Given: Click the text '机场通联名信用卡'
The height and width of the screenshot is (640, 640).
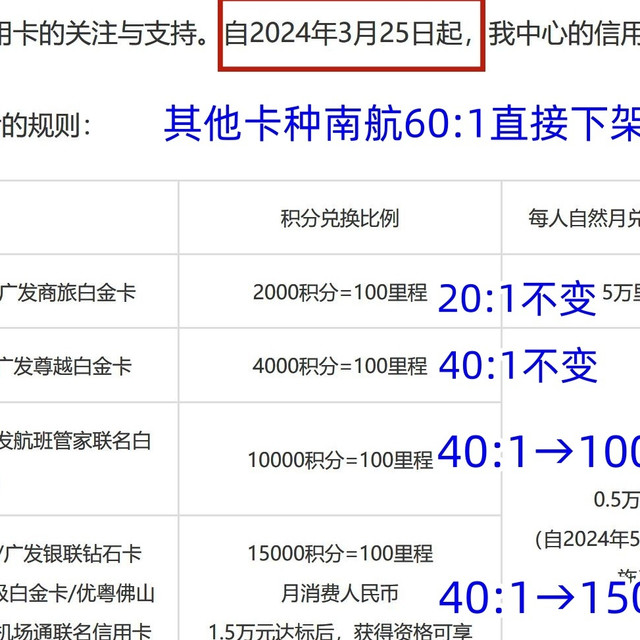Looking at the screenshot, I should pos(75,632).
